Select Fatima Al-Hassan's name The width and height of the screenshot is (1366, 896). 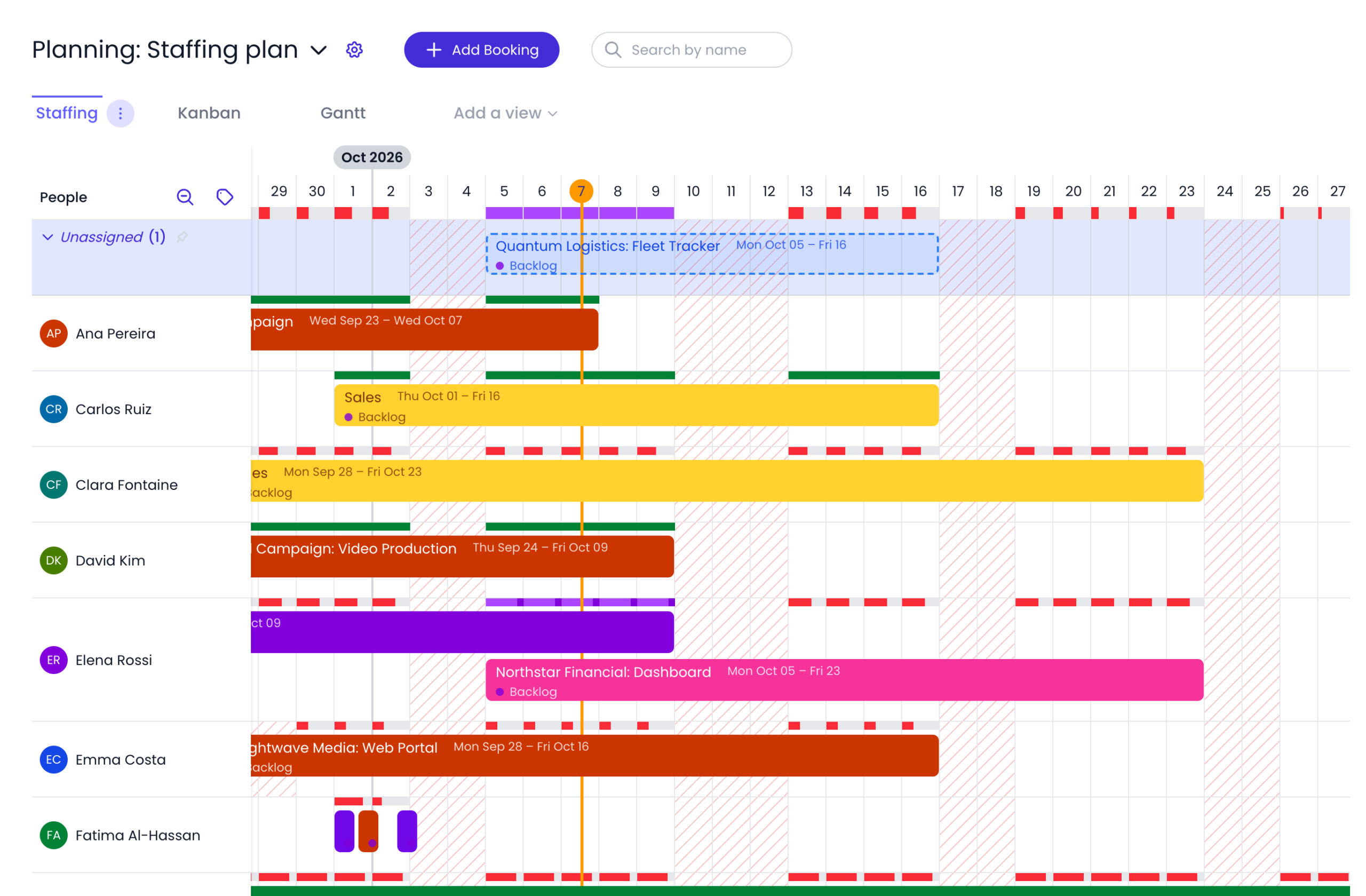138,835
